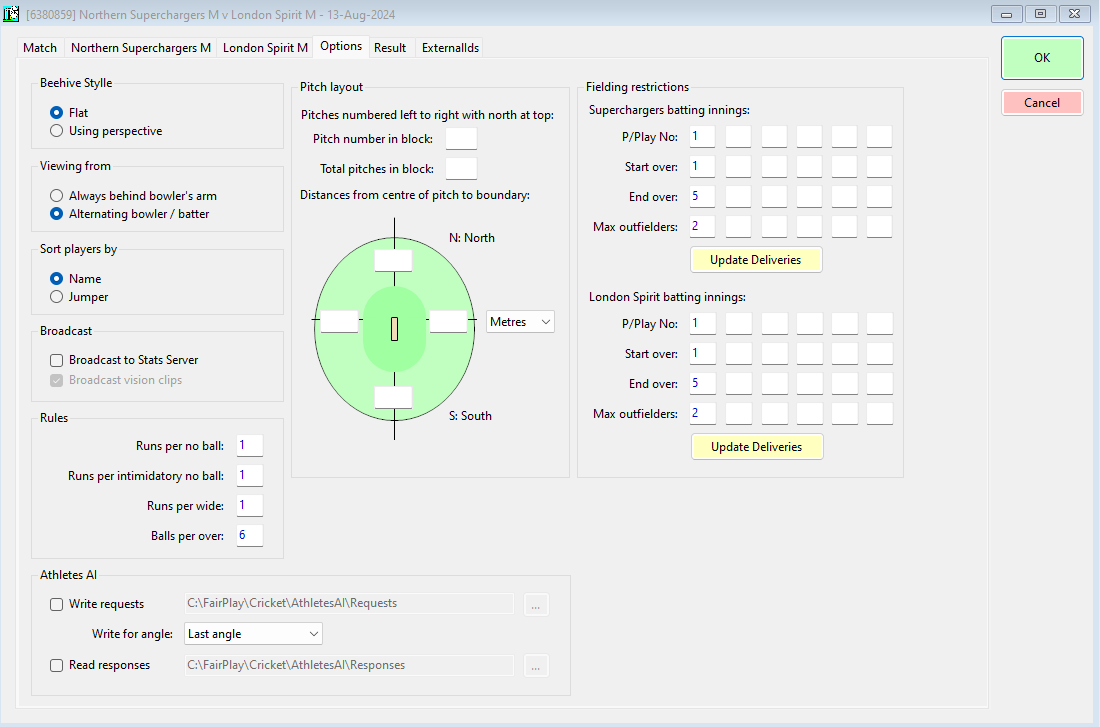Screen dimensions: 1100x727
Task: Click the Balls per over field
Action: tap(250, 535)
